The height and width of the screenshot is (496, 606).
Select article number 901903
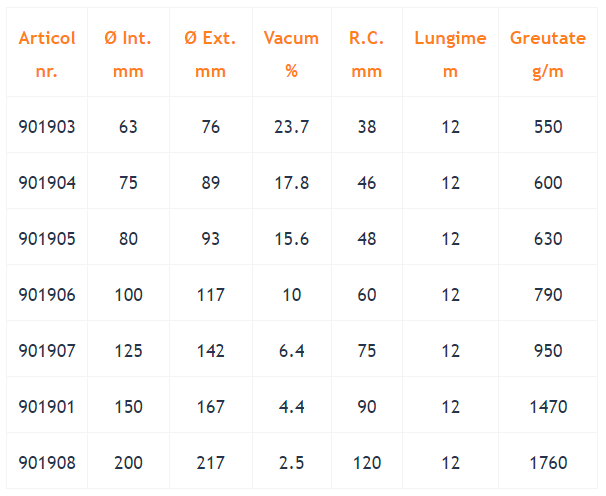47,127
